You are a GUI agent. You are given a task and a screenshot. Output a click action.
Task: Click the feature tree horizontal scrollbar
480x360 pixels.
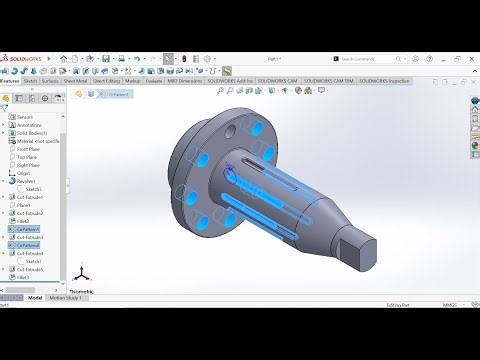click(x=20, y=290)
